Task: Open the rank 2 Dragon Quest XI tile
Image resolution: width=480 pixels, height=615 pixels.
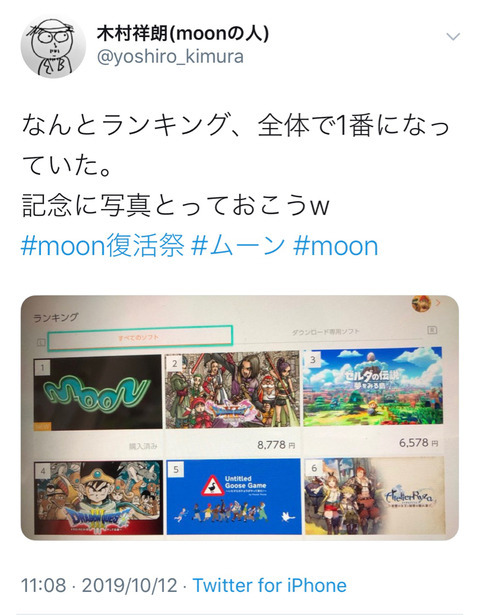Action: 232,390
